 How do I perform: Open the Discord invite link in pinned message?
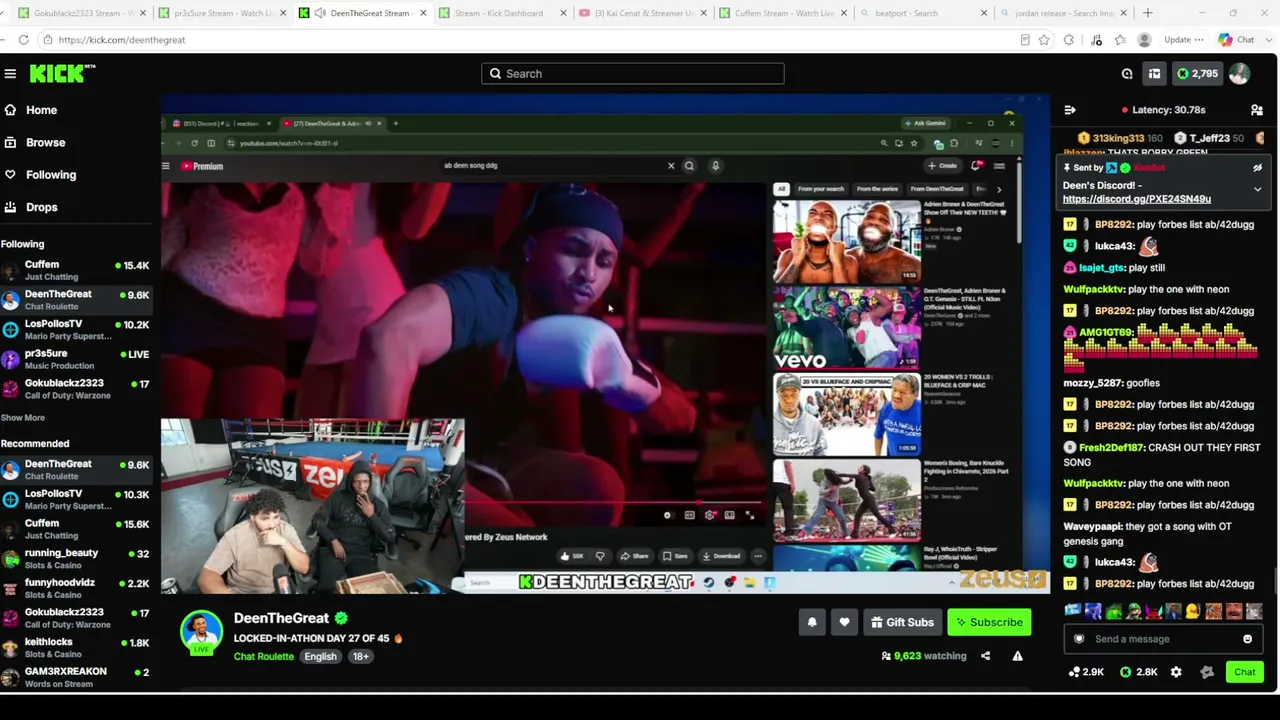click(1136, 199)
